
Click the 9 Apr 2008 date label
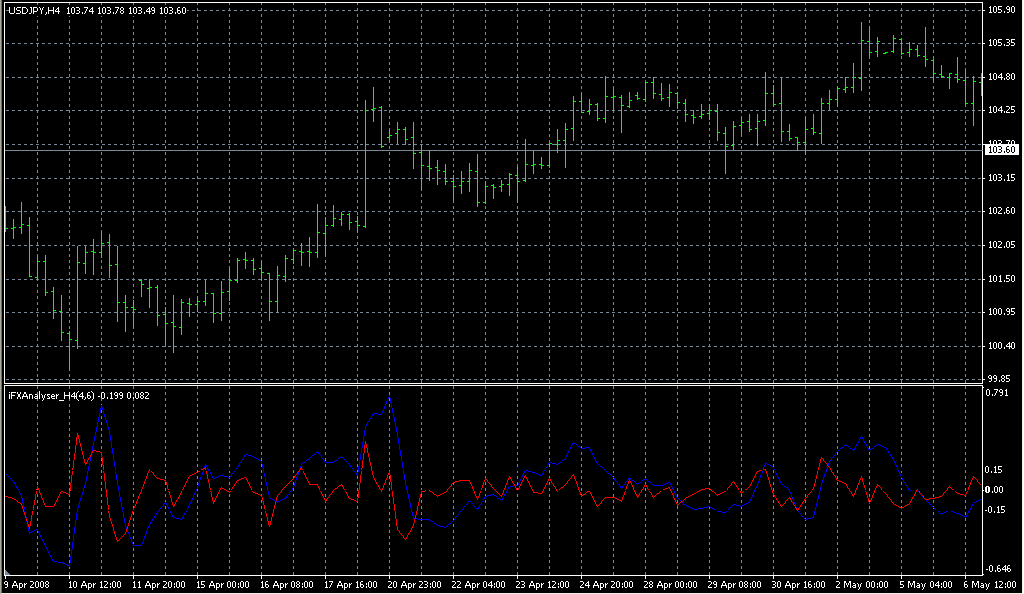click(x=27, y=584)
